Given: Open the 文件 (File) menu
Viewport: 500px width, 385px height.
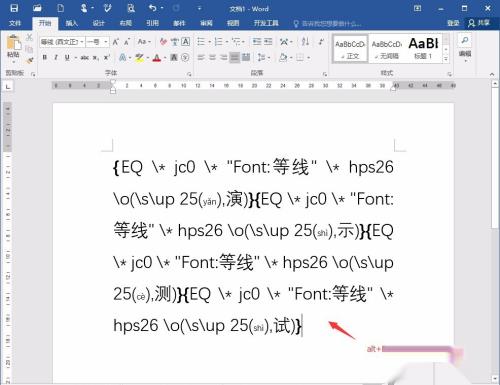Looking at the screenshot, I should (15, 23).
